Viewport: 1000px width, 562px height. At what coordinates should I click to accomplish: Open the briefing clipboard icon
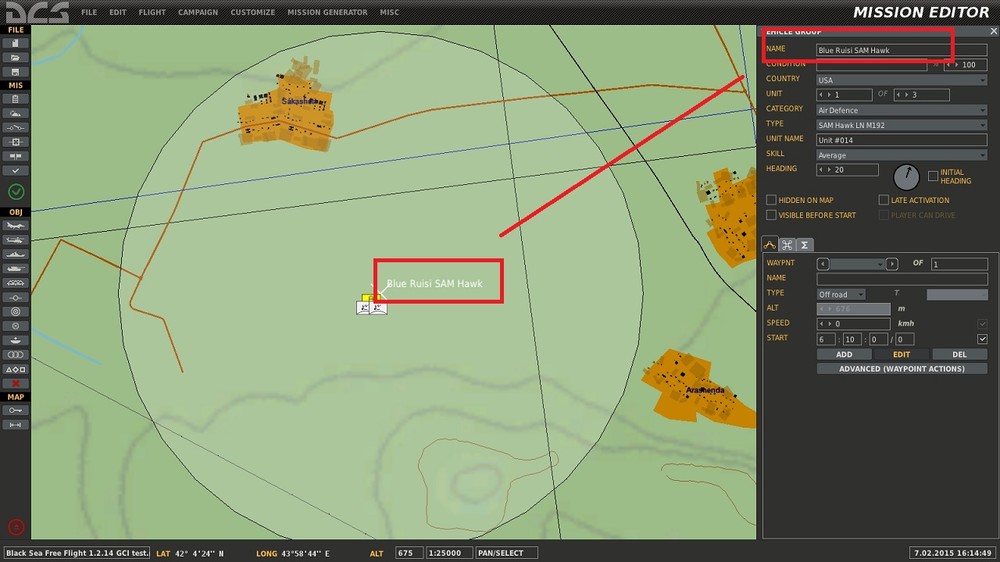click(x=15, y=99)
